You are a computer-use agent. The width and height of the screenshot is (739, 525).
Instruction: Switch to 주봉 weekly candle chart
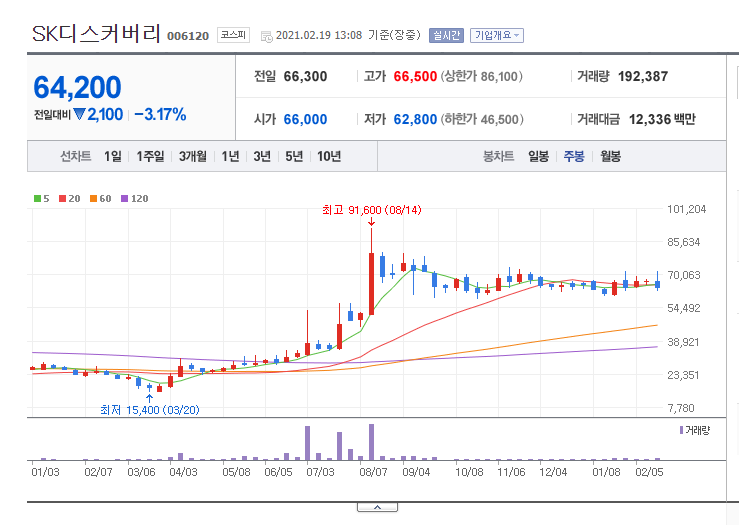click(574, 156)
